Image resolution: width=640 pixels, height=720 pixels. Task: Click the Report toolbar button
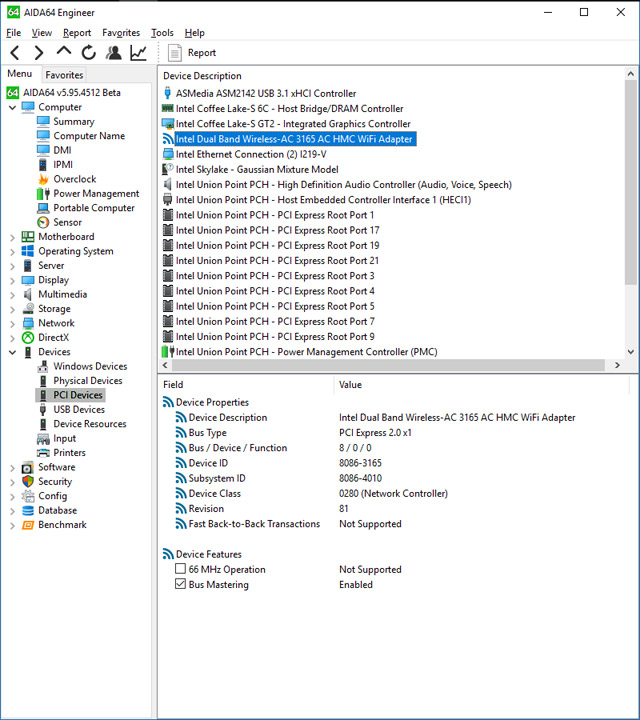click(x=192, y=53)
